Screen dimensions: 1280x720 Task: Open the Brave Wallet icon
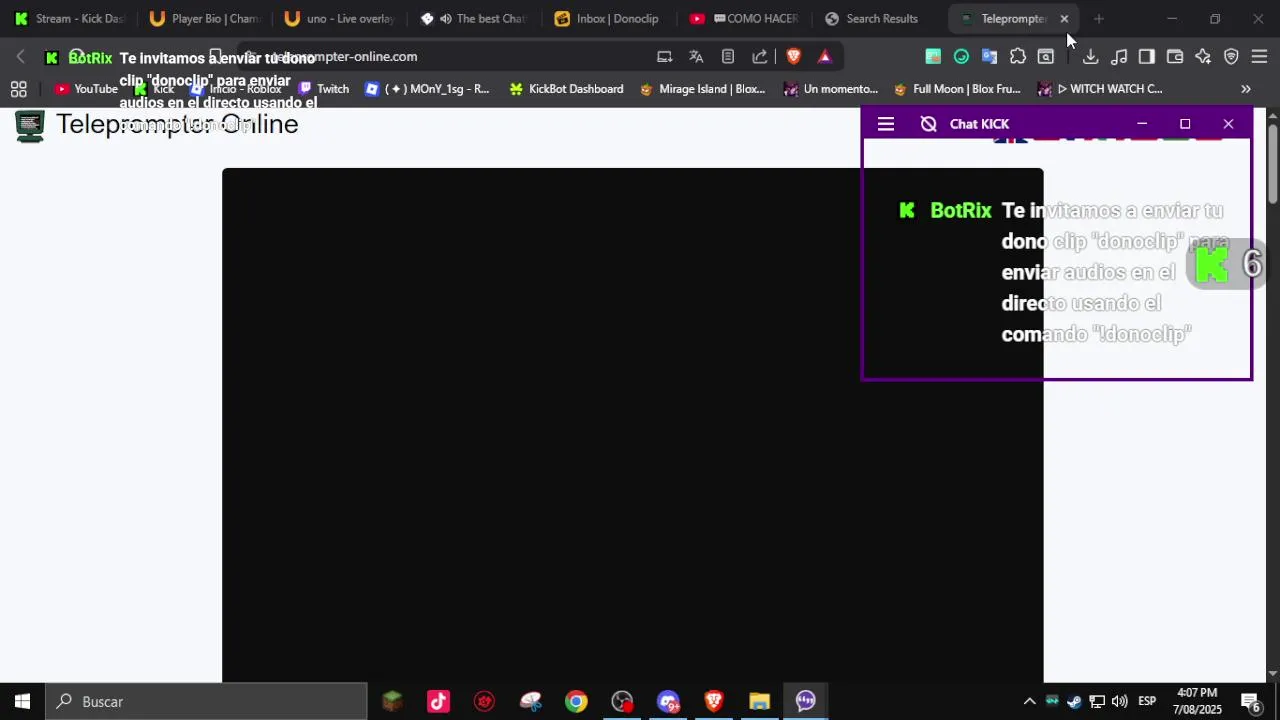(x=1175, y=57)
